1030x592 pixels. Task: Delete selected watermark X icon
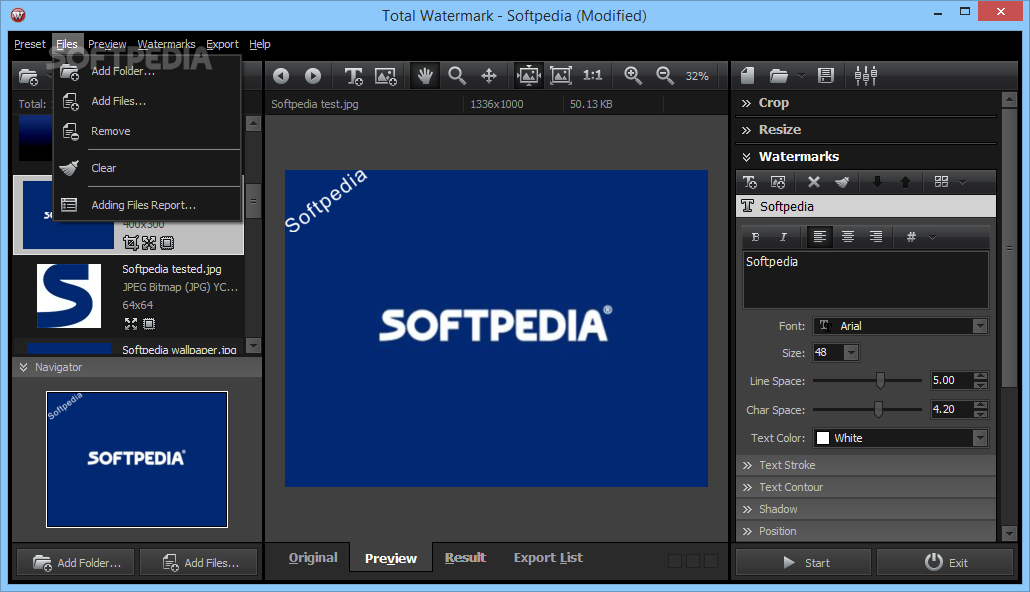[813, 182]
